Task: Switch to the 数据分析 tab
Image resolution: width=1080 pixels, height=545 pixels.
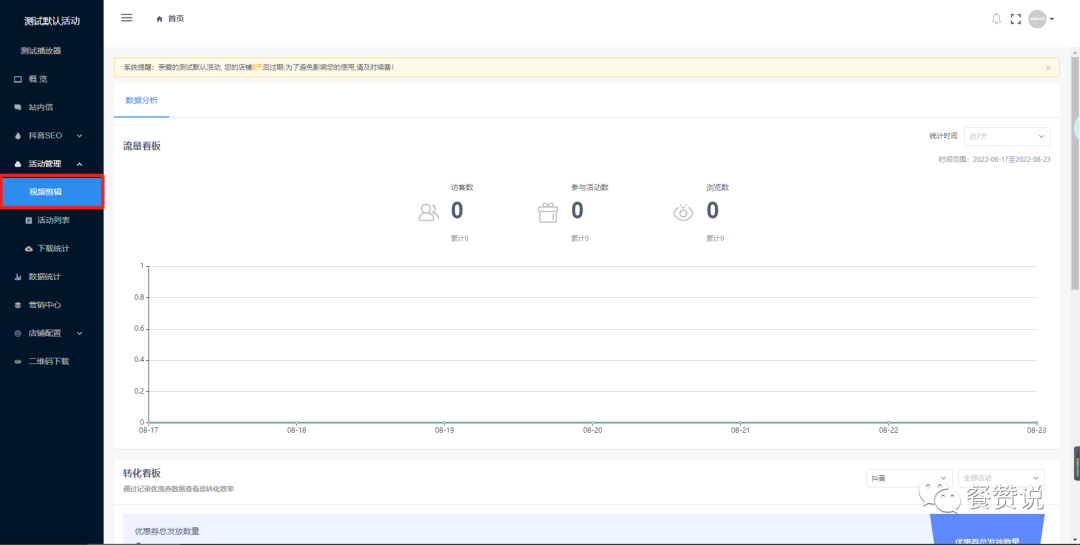Action: [x=141, y=101]
